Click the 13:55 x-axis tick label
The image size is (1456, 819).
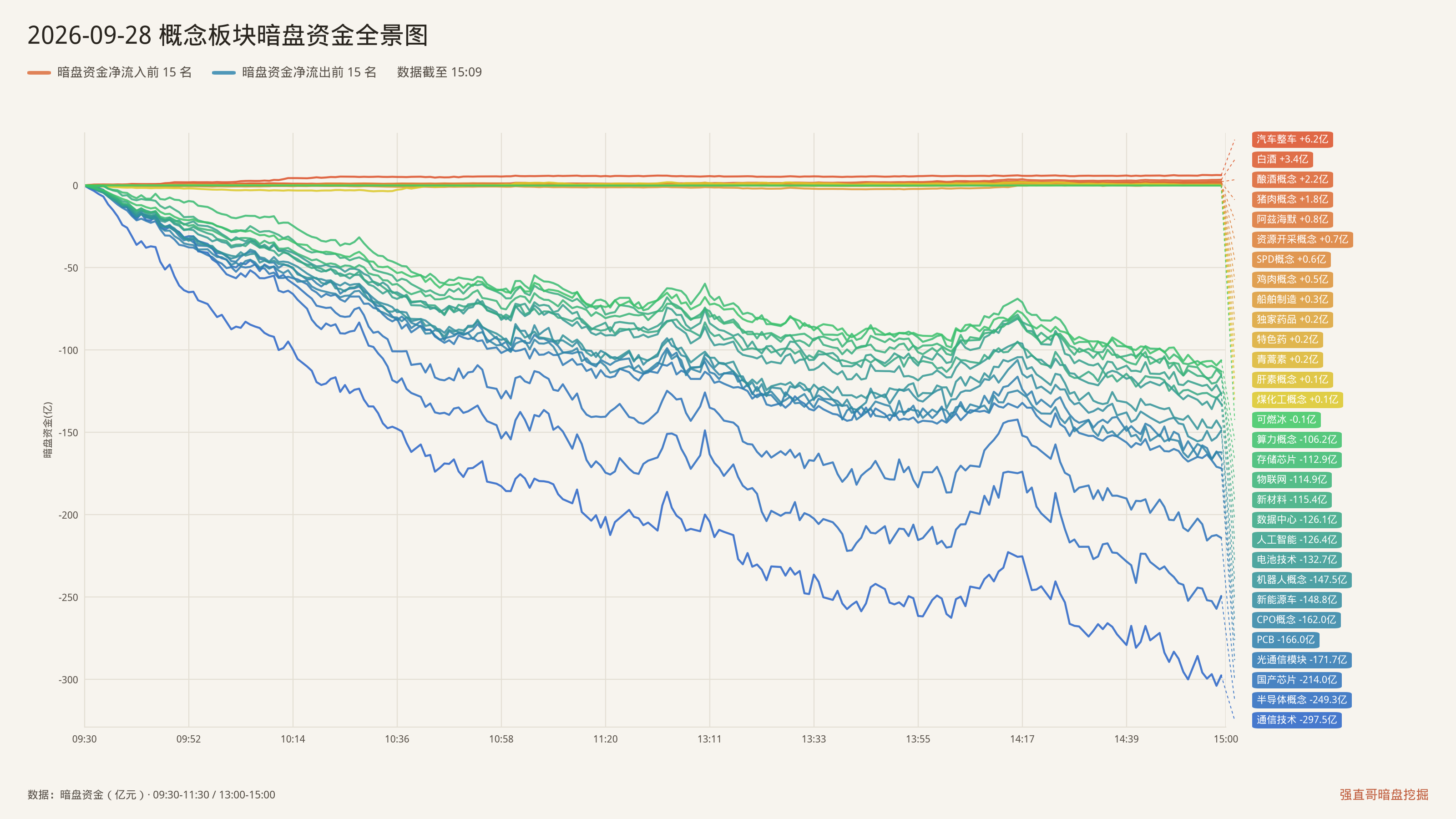click(x=918, y=739)
